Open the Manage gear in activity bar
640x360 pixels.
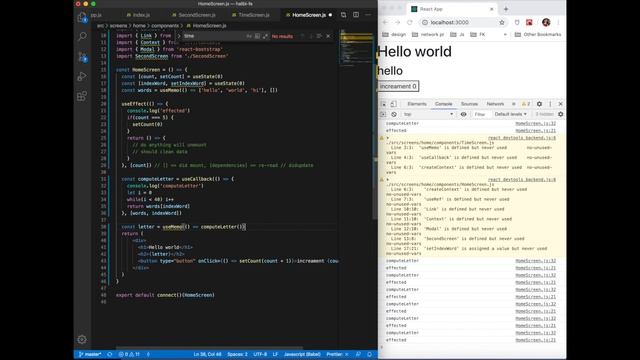click(82, 339)
